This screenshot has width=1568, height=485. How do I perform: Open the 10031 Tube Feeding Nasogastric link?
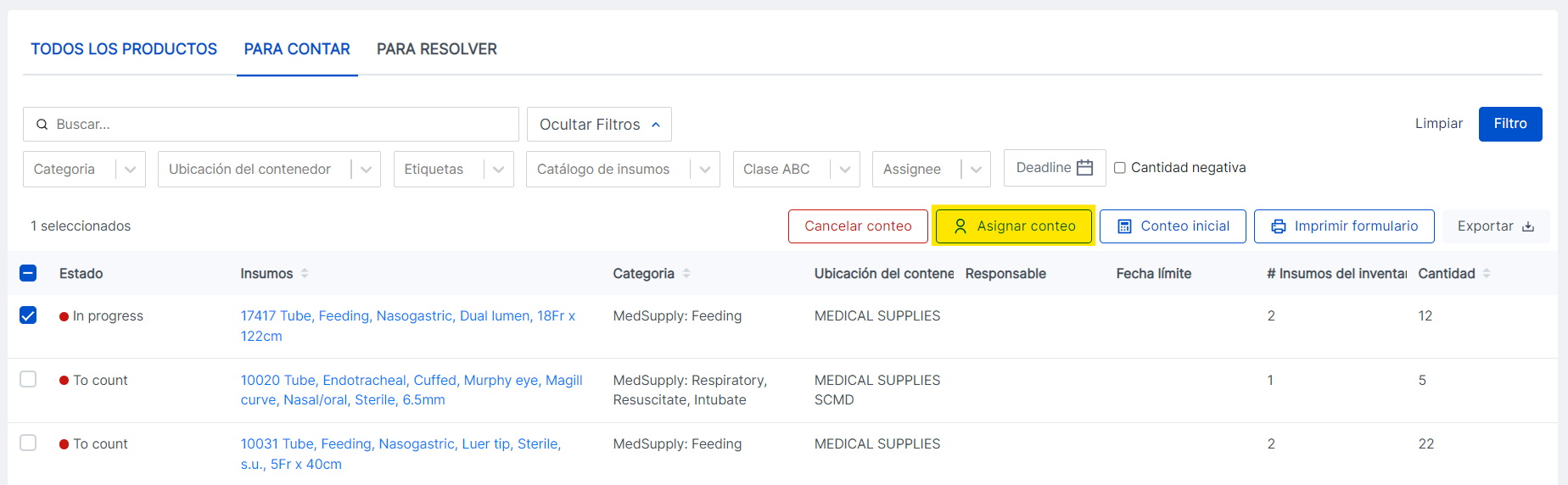click(x=400, y=444)
